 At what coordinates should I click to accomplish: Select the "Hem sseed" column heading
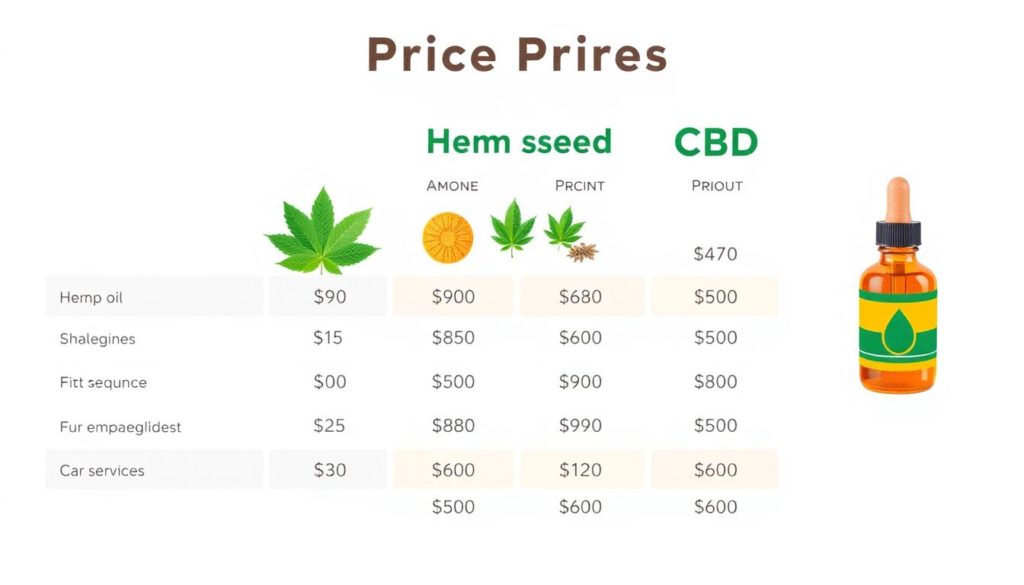(519, 141)
